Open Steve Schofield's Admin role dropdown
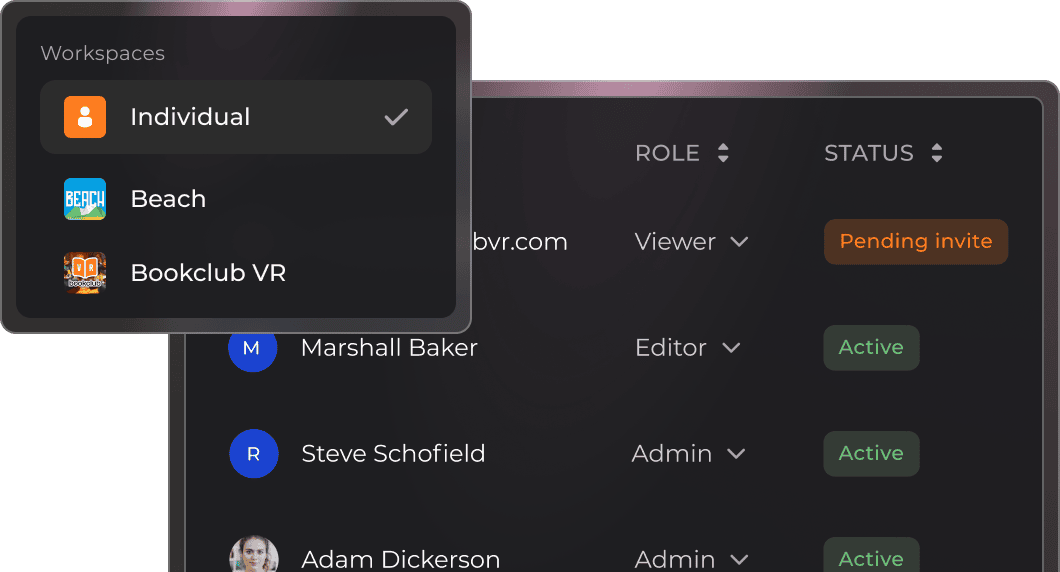The image size is (1060, 572). tap(688, 454)
